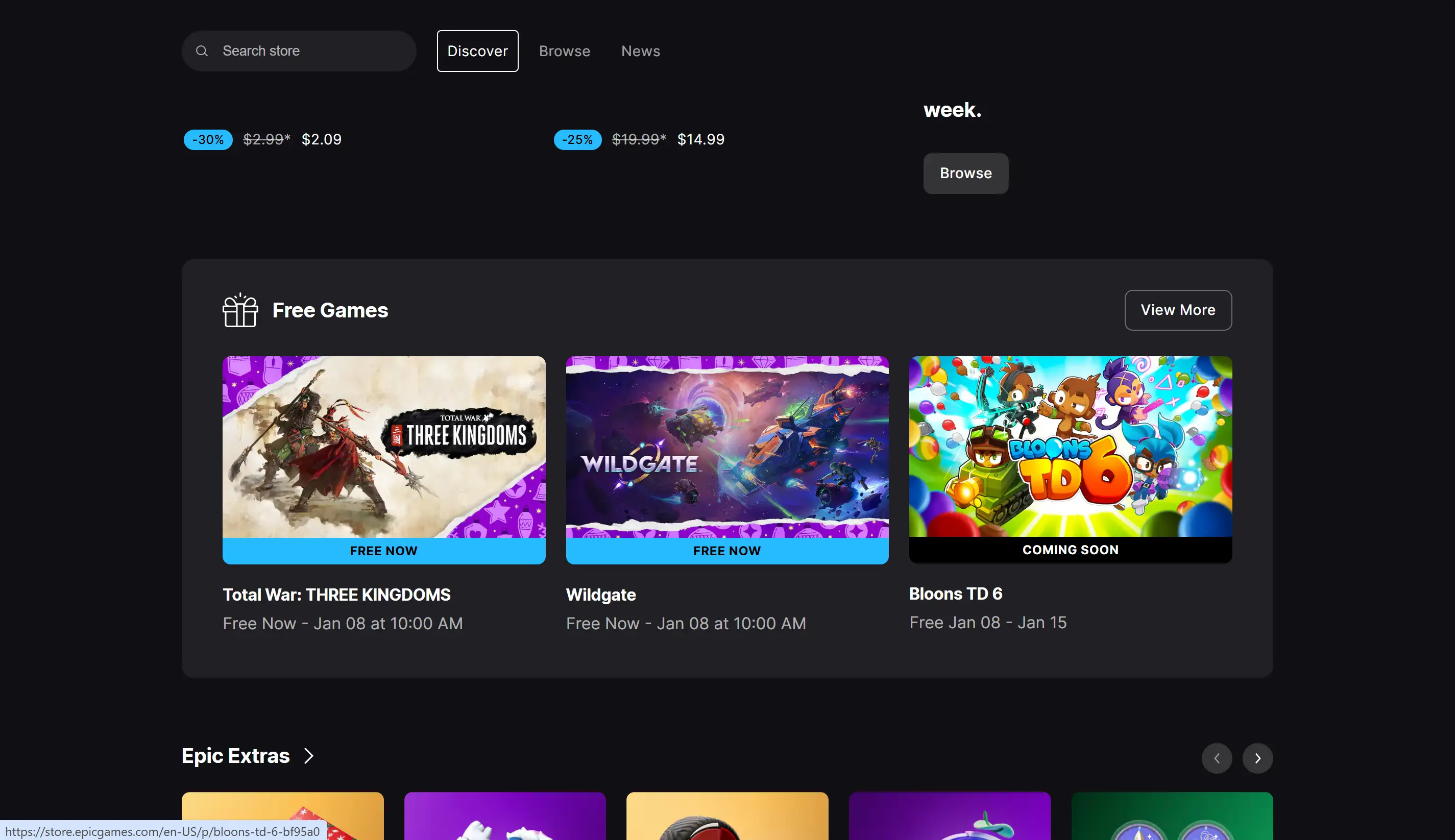Click the Bloons TD 6 title
This screenshot has height=840, width=1456.
(x=955, y=593)
